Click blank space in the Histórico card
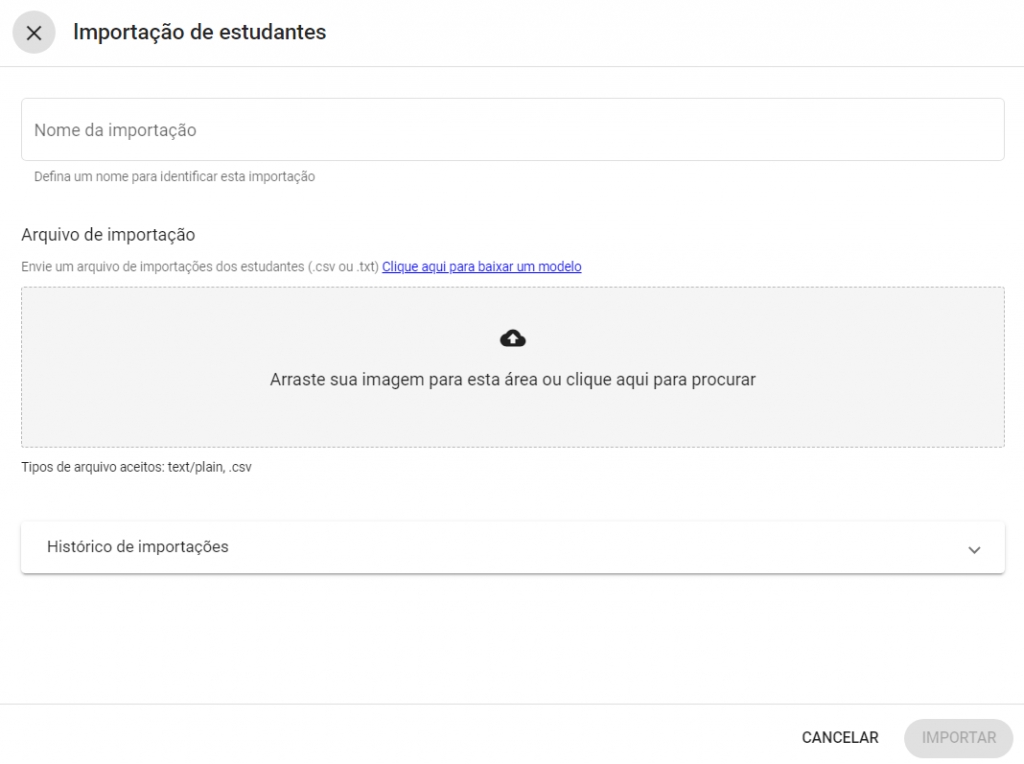This screenshot has width=1024, height=764. (600, 548)
